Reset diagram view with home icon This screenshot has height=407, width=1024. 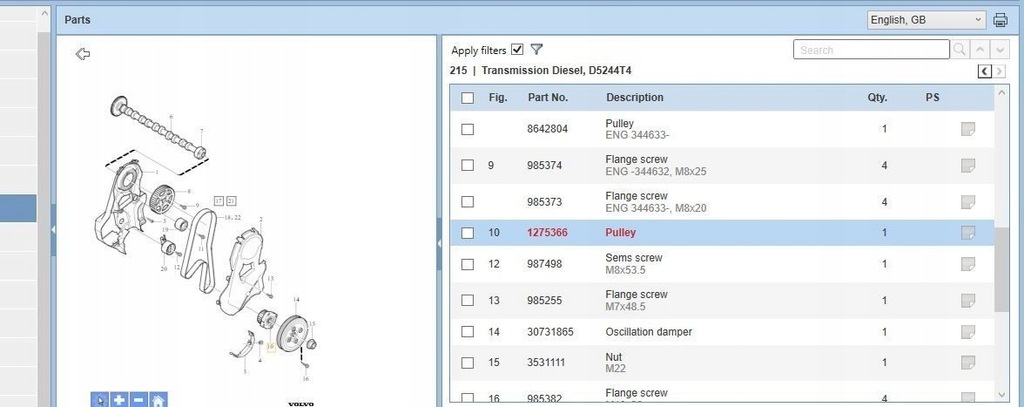tap(158, 400)
